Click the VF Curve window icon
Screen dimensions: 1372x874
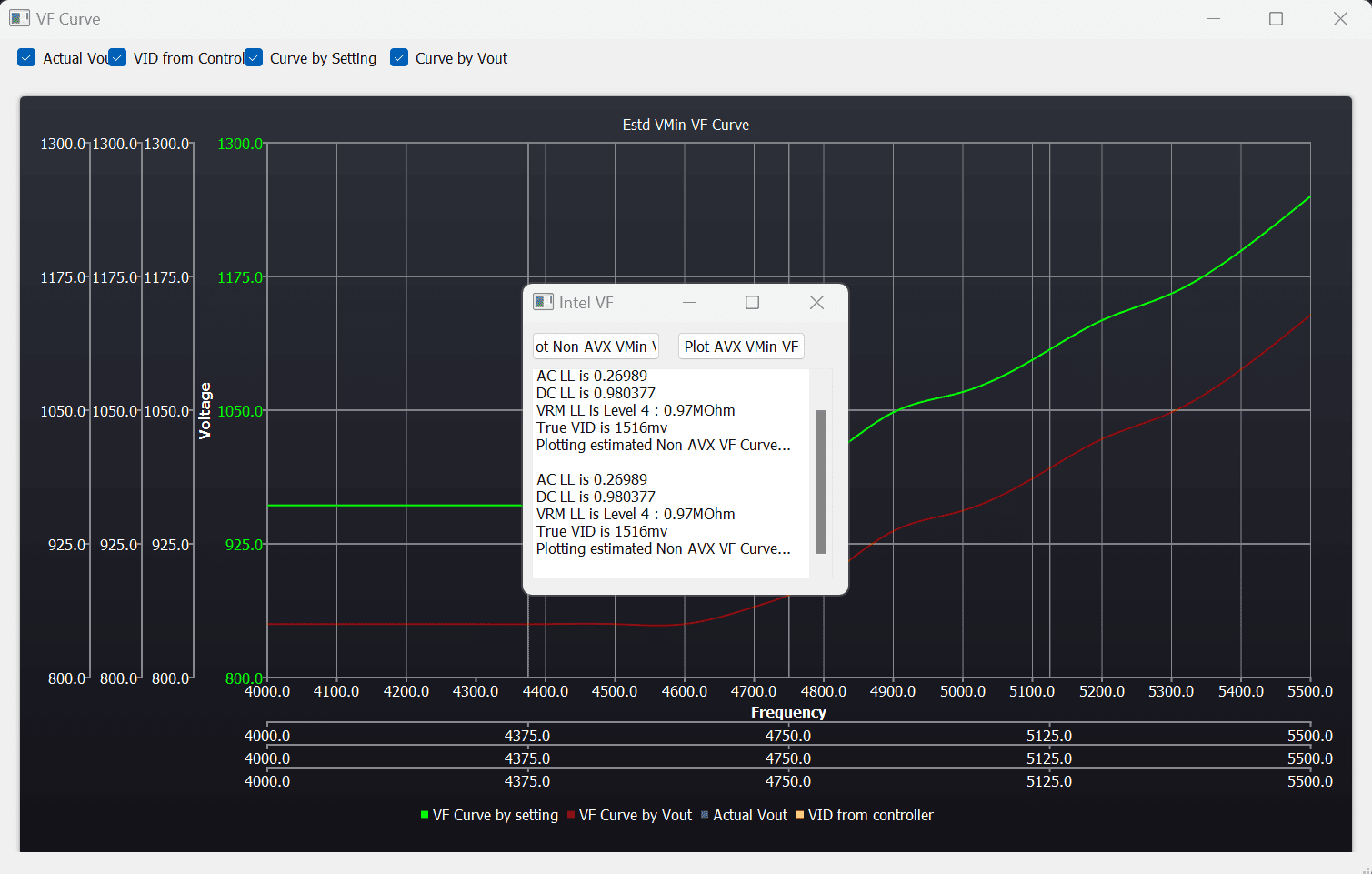click(x=19, y=18)
